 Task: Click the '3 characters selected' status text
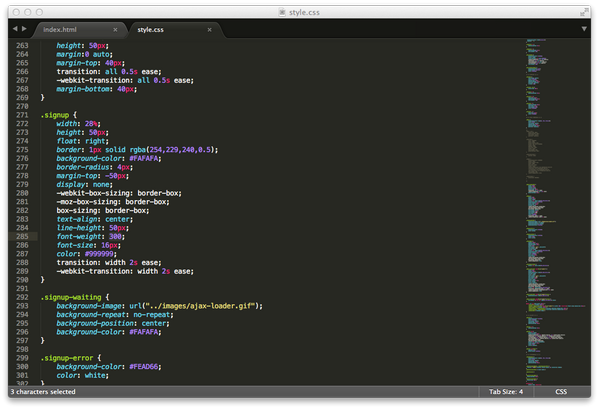coord(43,391)
